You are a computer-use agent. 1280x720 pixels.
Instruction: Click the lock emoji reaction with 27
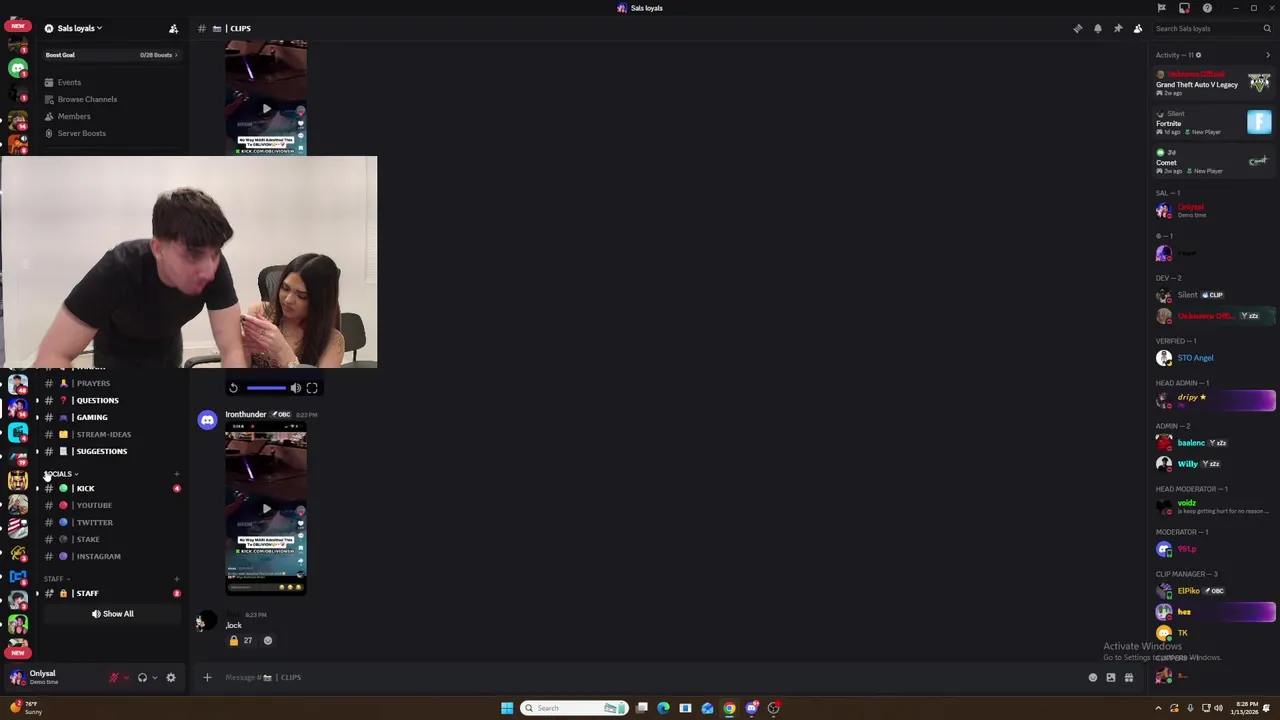(x=241, y=640)
